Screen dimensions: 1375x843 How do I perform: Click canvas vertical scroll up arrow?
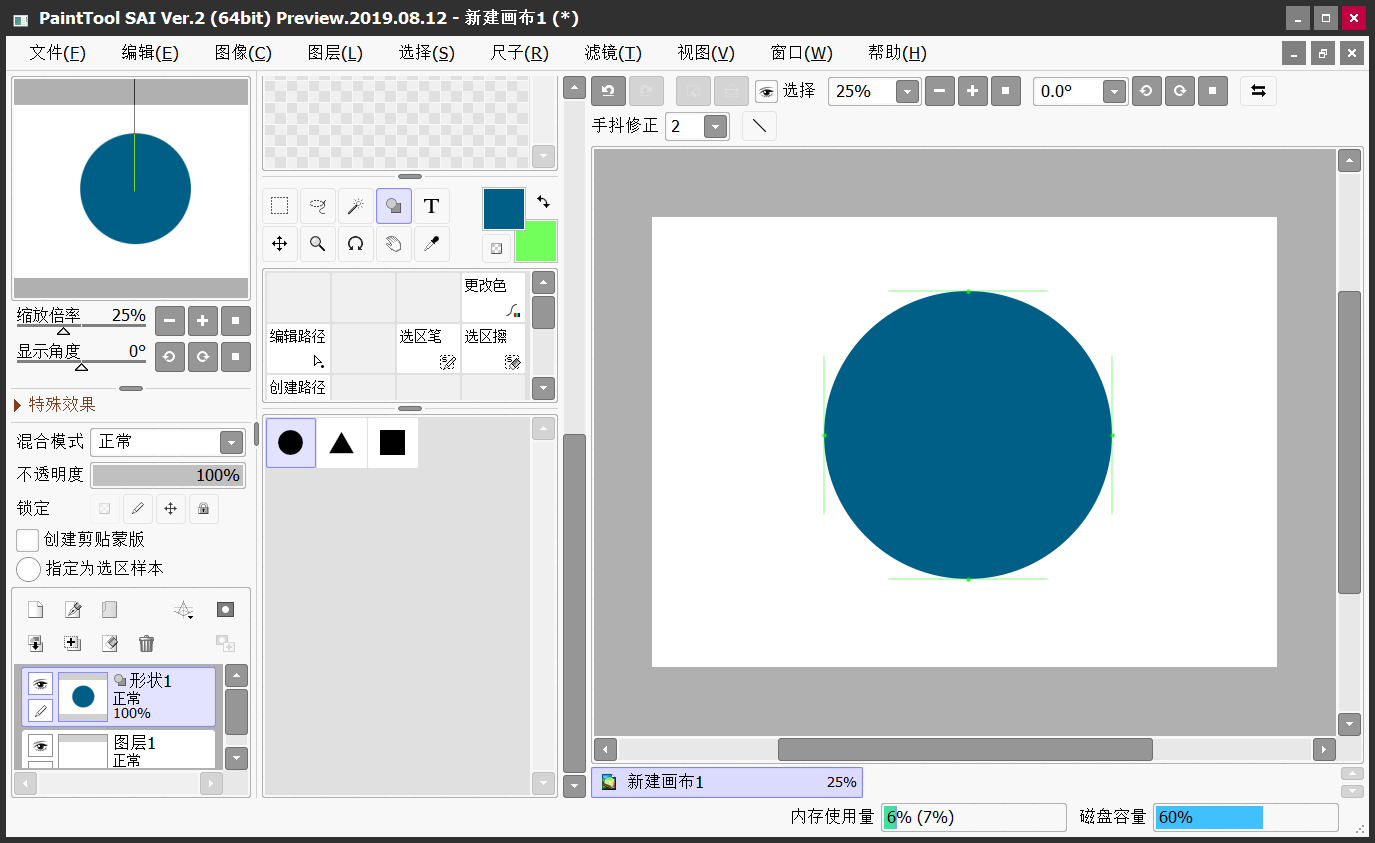pyautogui.click(x=1350, y=161)
